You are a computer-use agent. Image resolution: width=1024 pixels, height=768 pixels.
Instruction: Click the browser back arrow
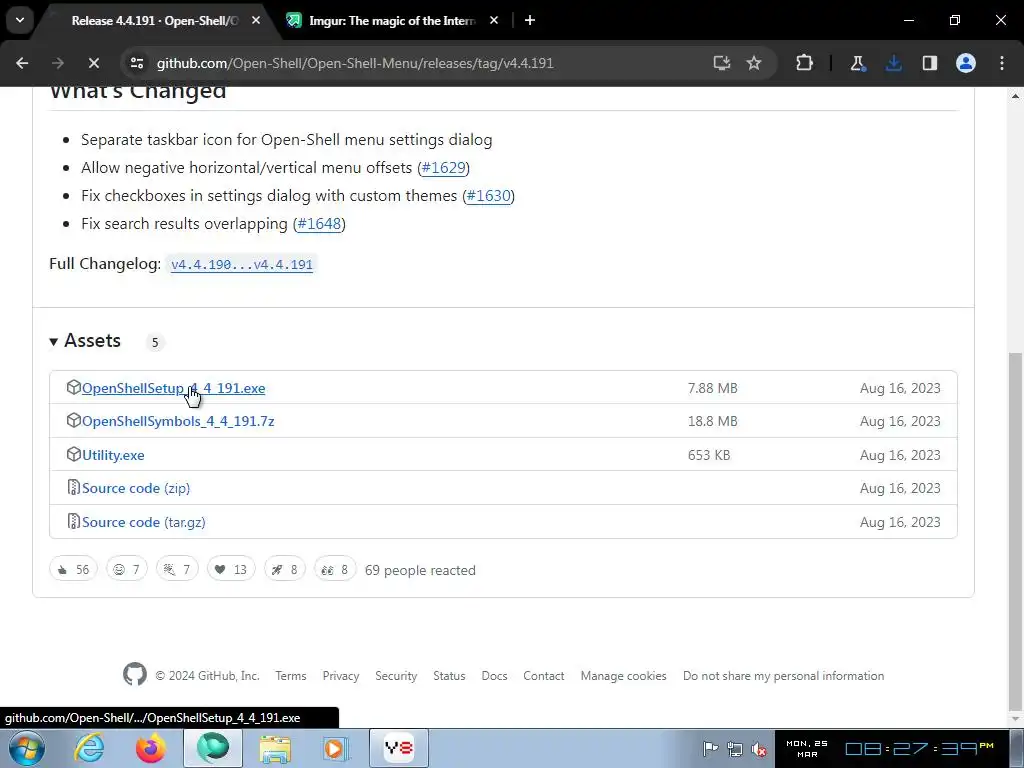[22, 63]
